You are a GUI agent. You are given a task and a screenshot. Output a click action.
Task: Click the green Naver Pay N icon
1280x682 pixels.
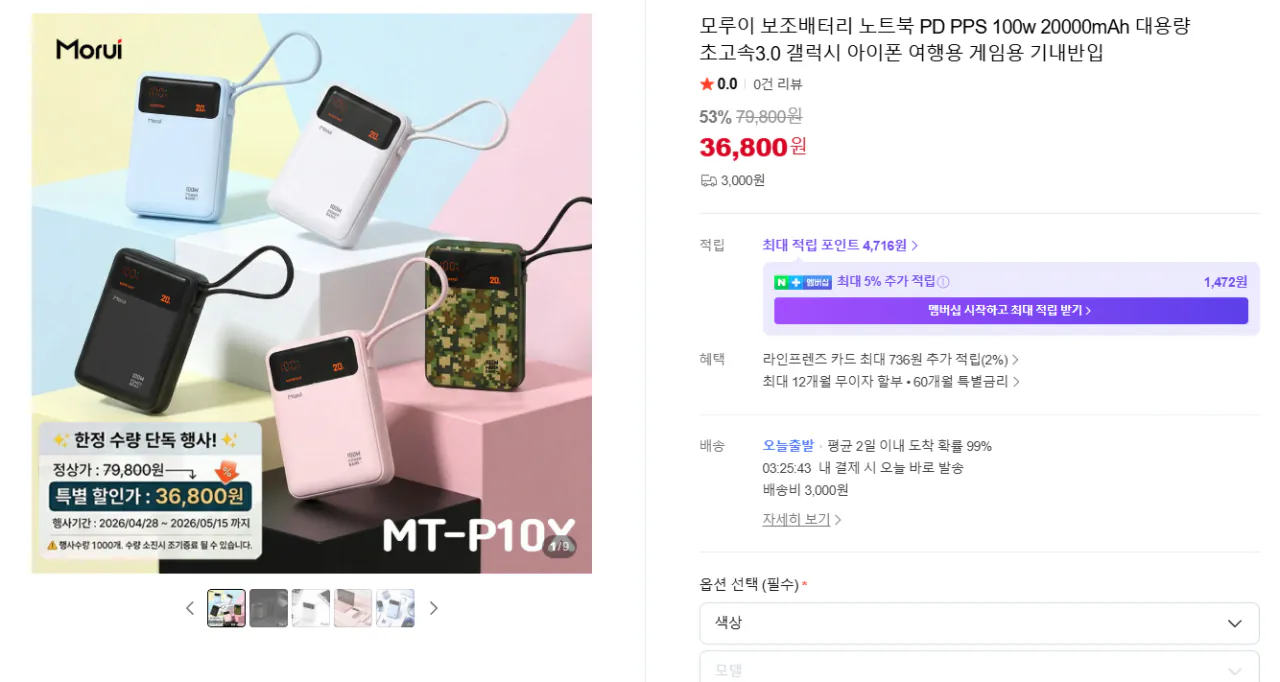[x=783, y=281]
